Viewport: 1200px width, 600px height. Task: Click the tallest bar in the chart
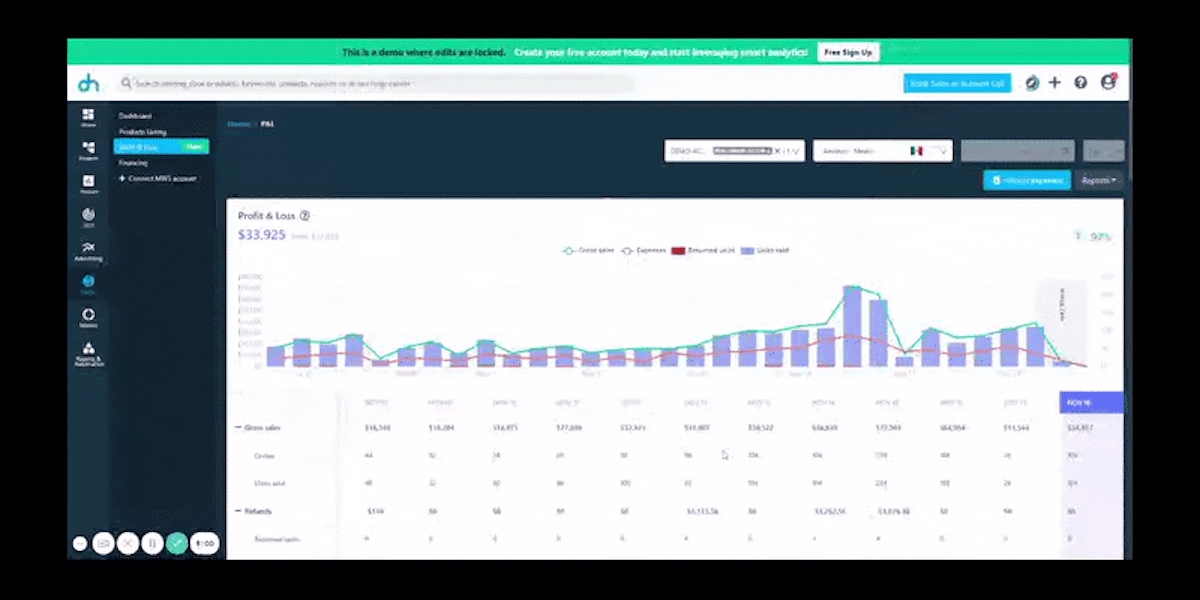click(852, 326)
